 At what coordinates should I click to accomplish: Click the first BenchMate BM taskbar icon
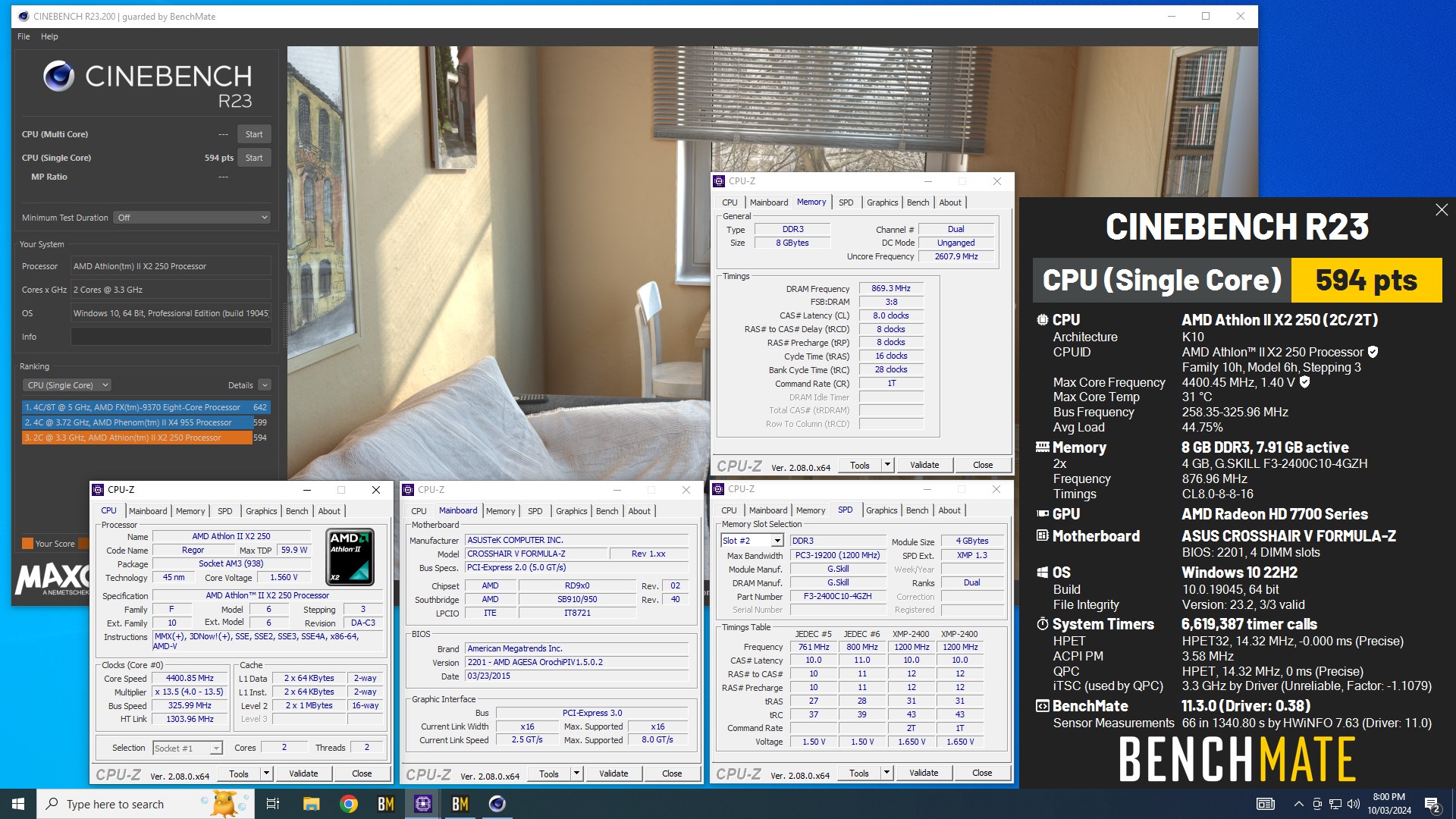[385, 804]
